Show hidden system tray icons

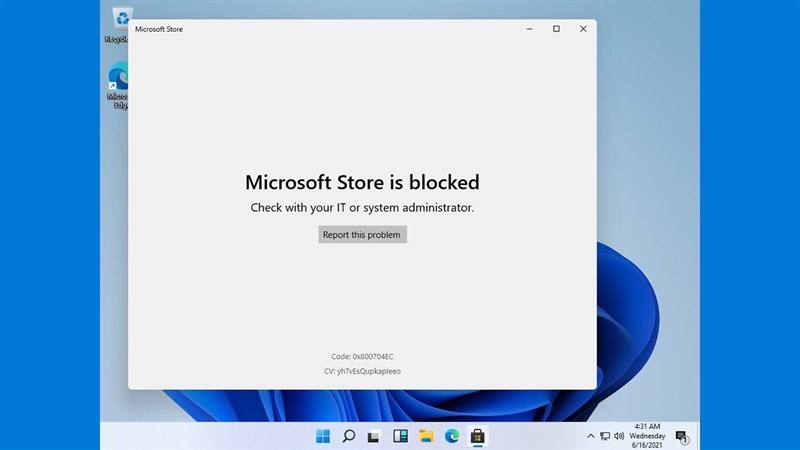590,436
